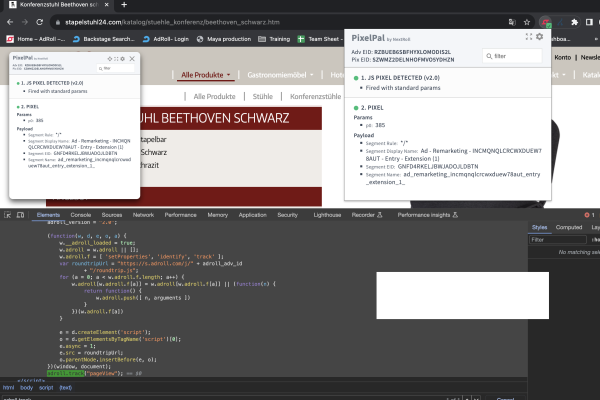The width and height of the screenshot is (600, 400).
Task: Open the Computed styles tab
Action: pos(569,227)
